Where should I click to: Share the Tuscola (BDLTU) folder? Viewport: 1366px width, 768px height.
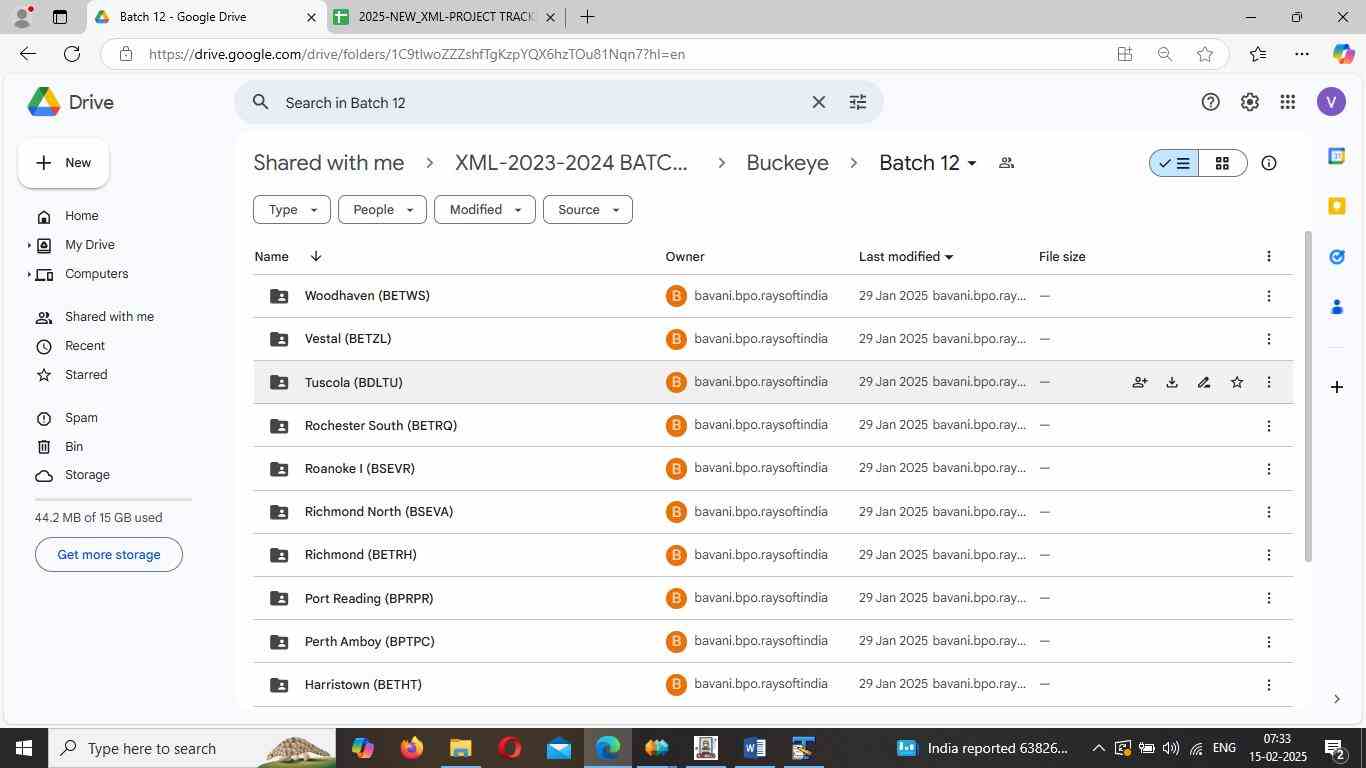[1139, 382]
